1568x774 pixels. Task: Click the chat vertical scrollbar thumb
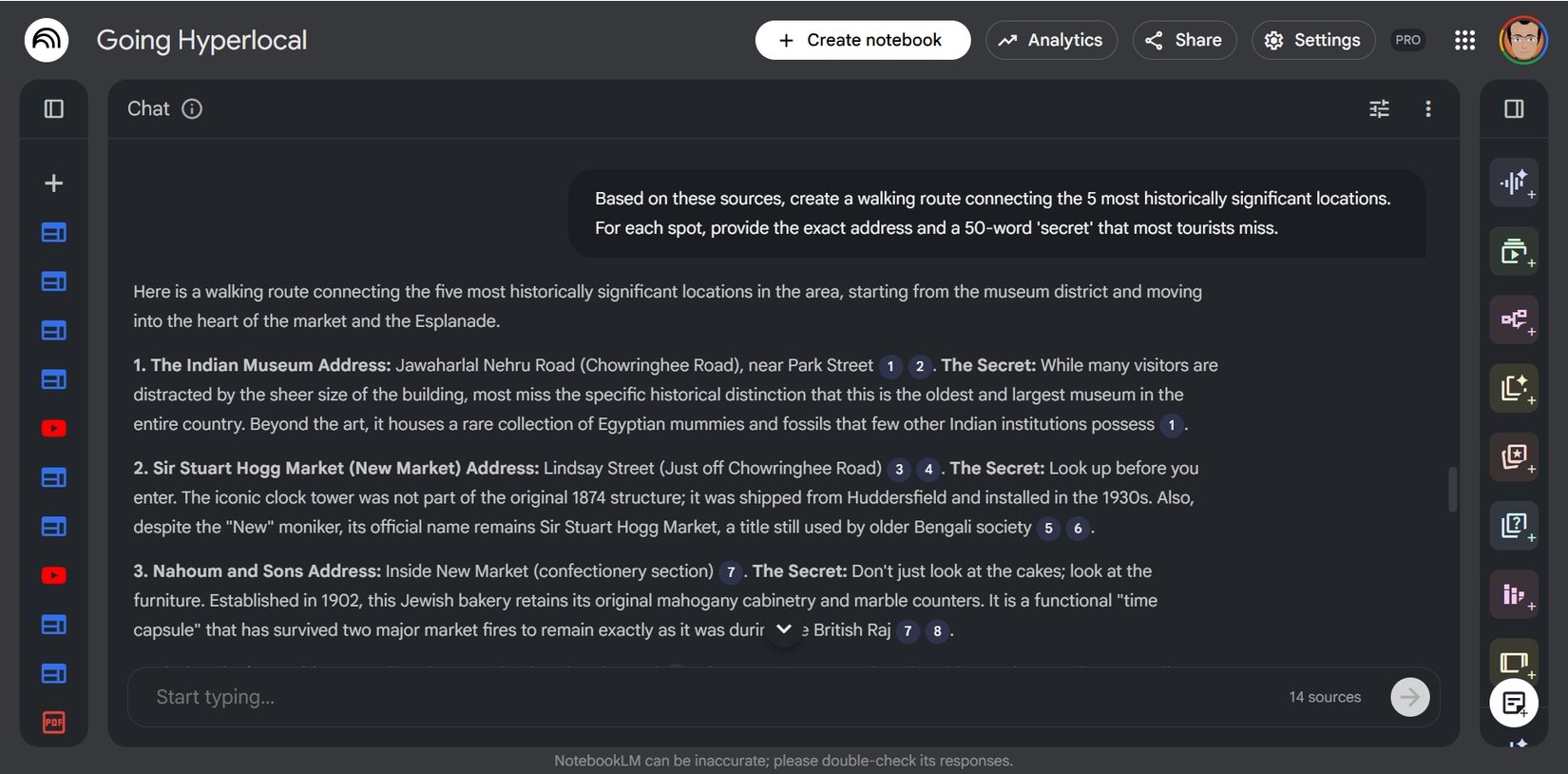click(x=1452, y=489)
